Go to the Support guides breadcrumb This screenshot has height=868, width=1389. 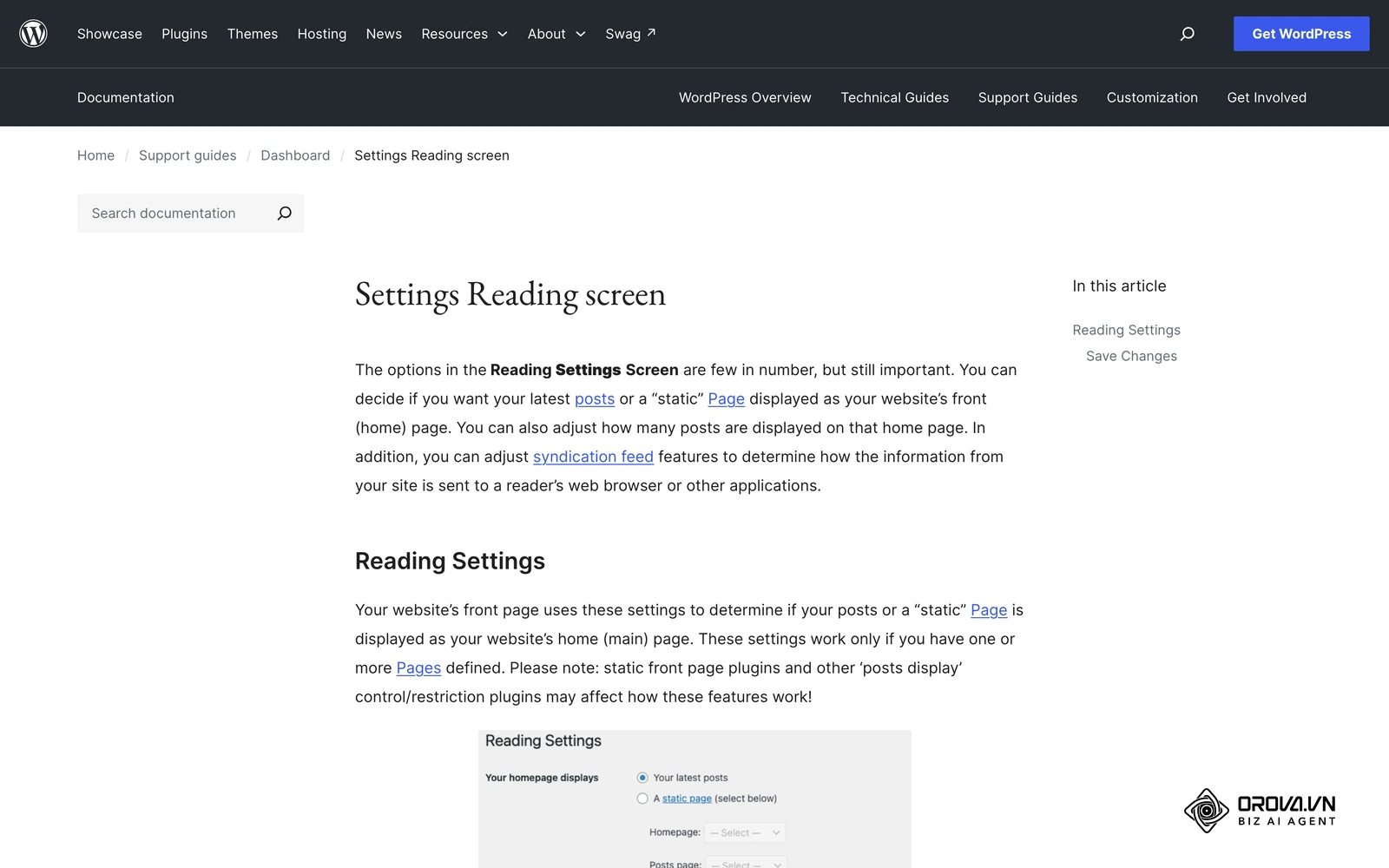188,155
